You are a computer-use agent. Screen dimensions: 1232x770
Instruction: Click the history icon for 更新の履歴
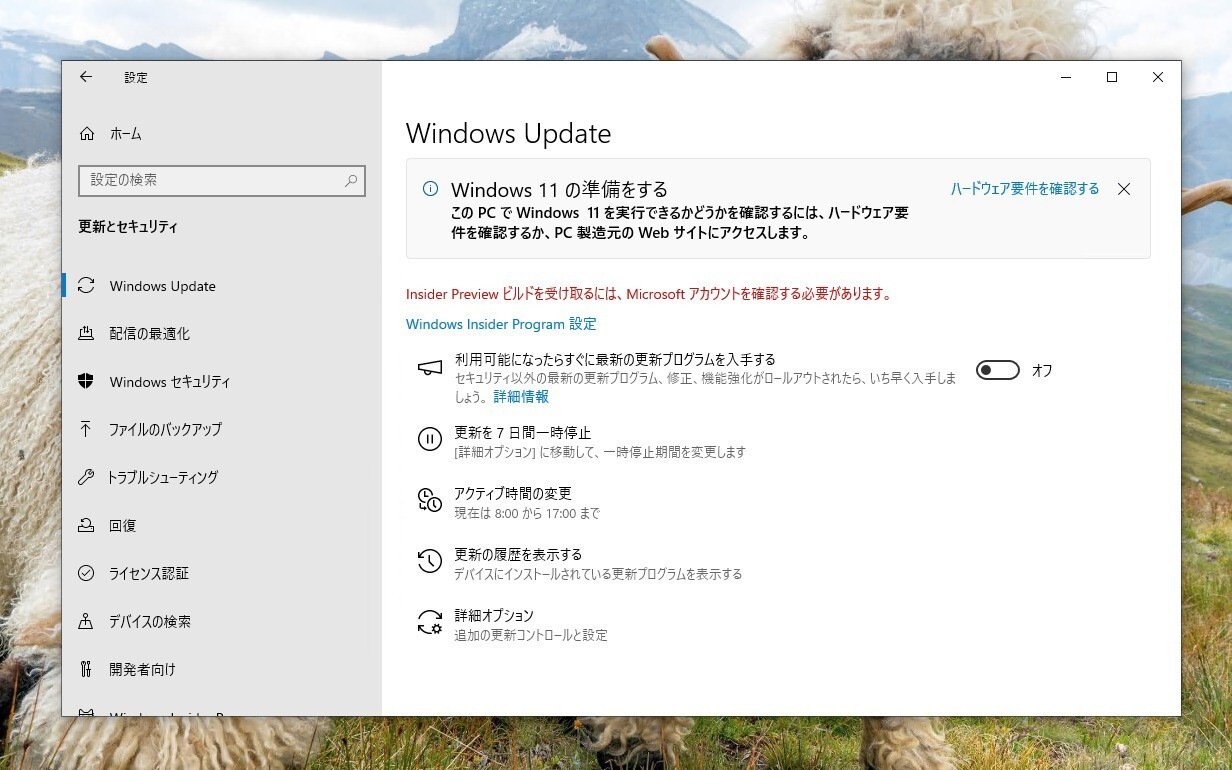point(429,561)
